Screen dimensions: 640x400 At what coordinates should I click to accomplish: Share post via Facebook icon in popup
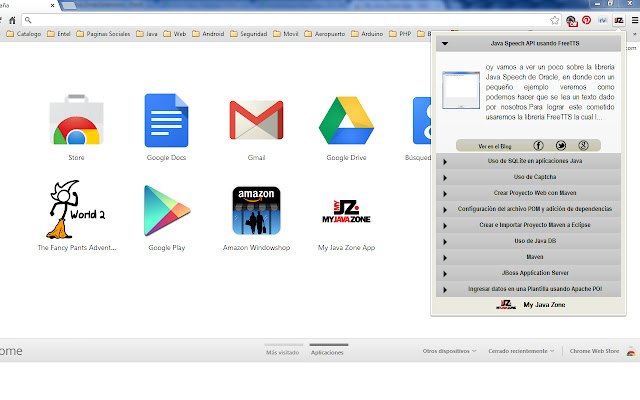pyautogui.click(x=538, y=145)
